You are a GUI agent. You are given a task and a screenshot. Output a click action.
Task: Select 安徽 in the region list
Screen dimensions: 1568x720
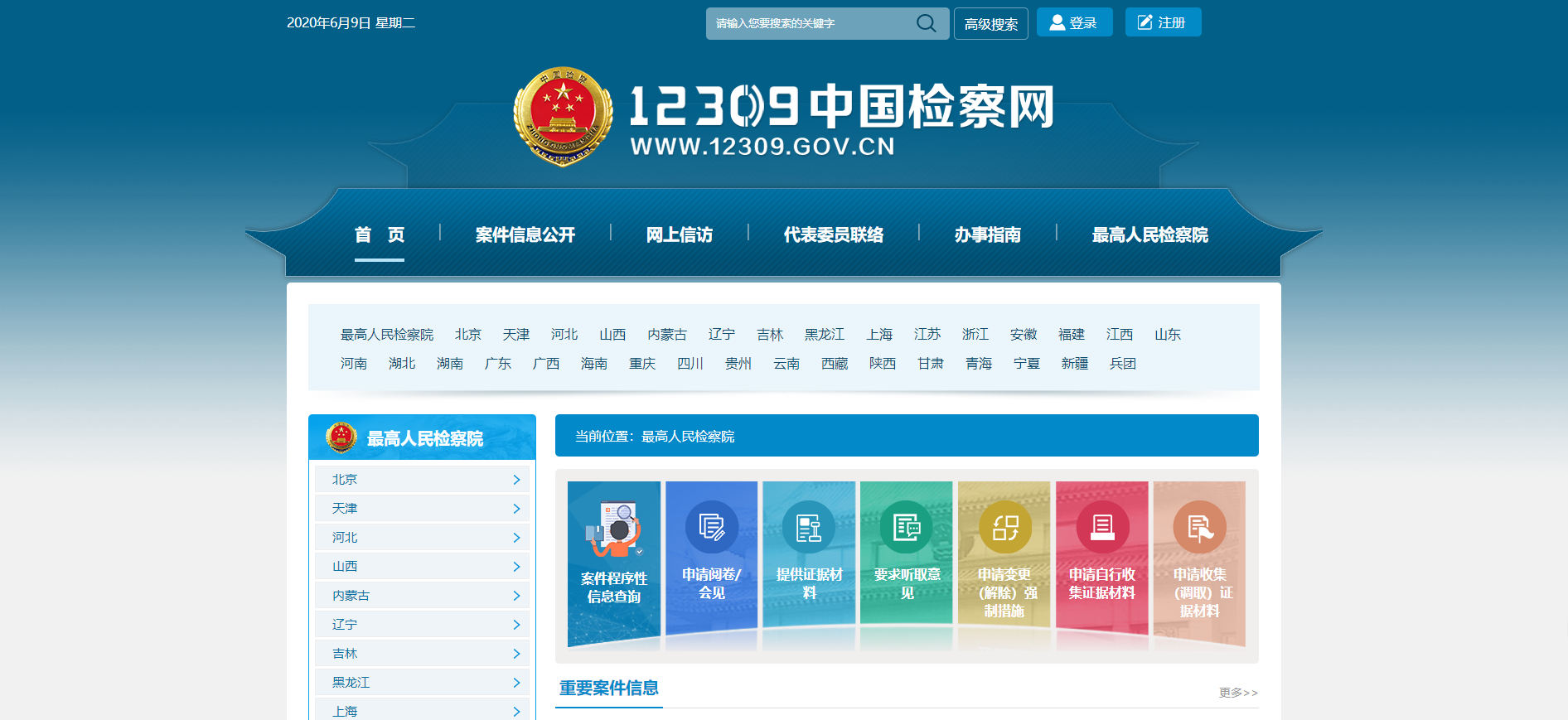point(1024,335)
